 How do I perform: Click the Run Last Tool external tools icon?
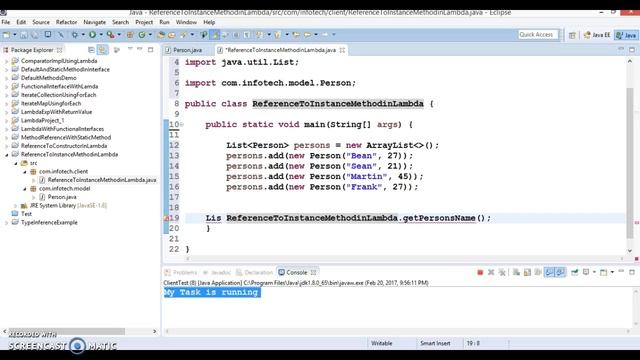point(111,35)
